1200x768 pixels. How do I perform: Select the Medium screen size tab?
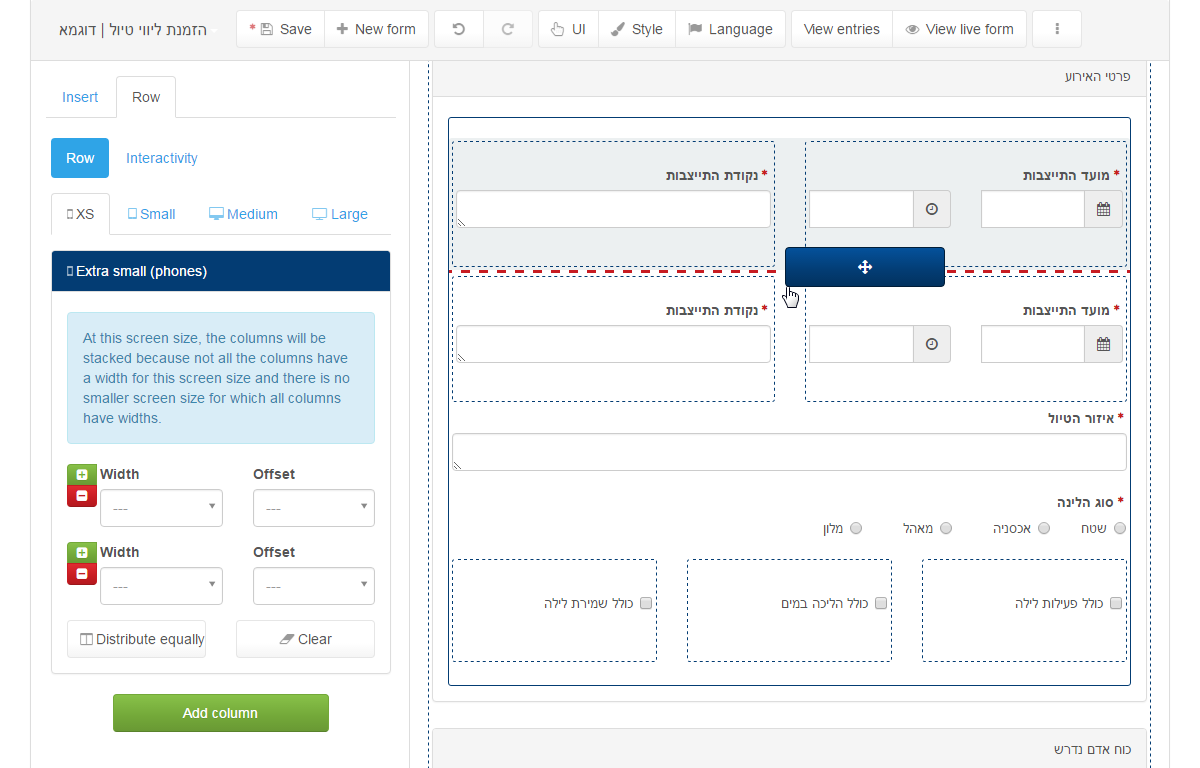[x=243, y=214]
